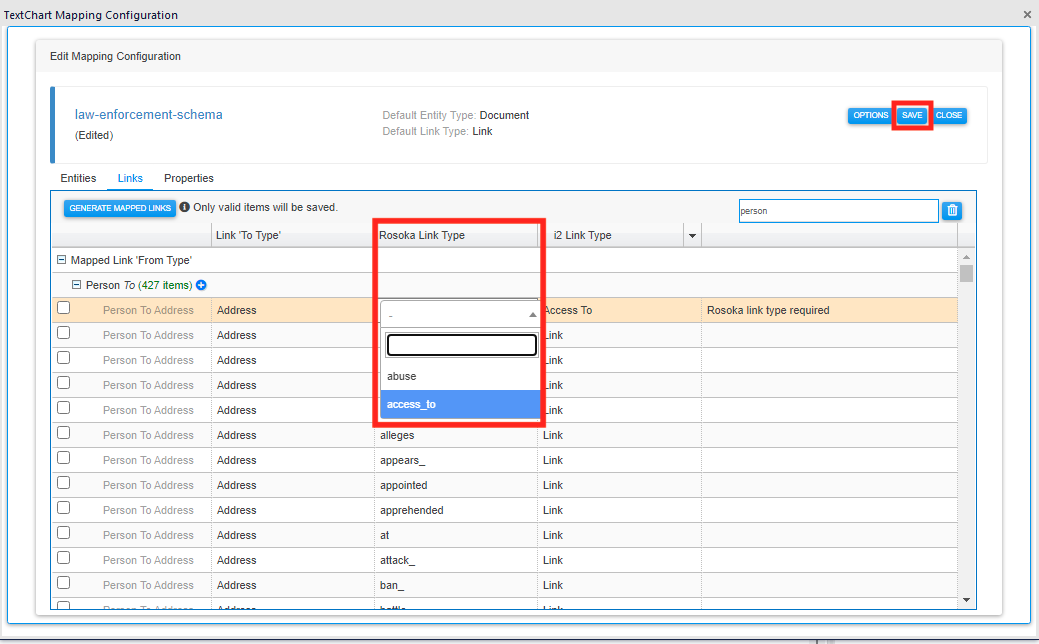Click inside the person search field

pos(837,210)
